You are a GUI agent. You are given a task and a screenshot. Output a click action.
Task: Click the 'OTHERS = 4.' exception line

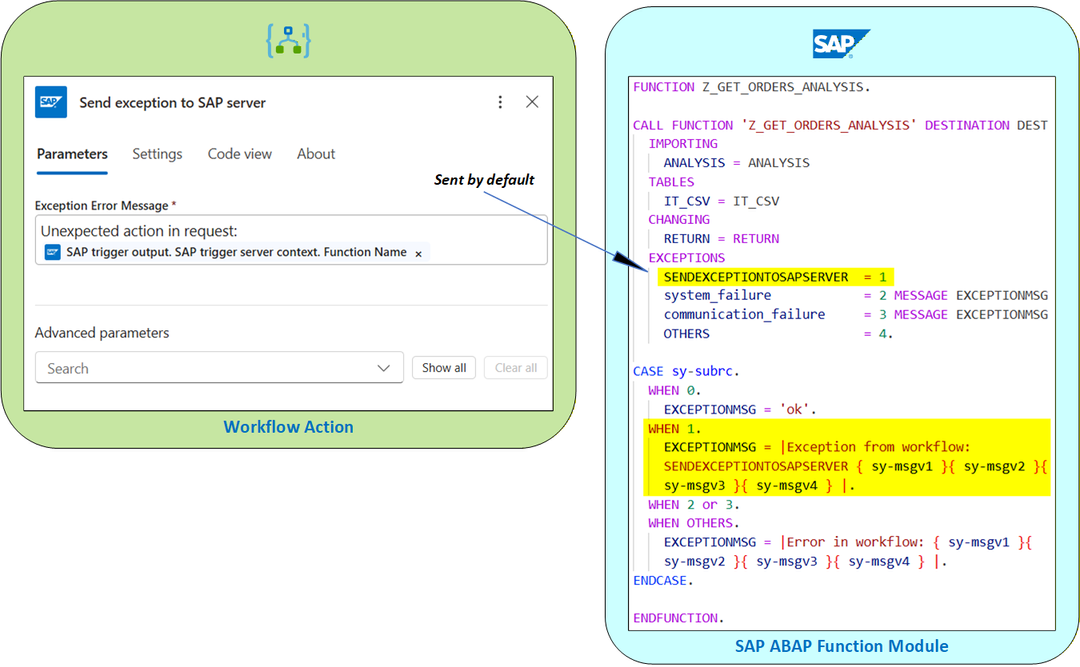coord(778,334)
